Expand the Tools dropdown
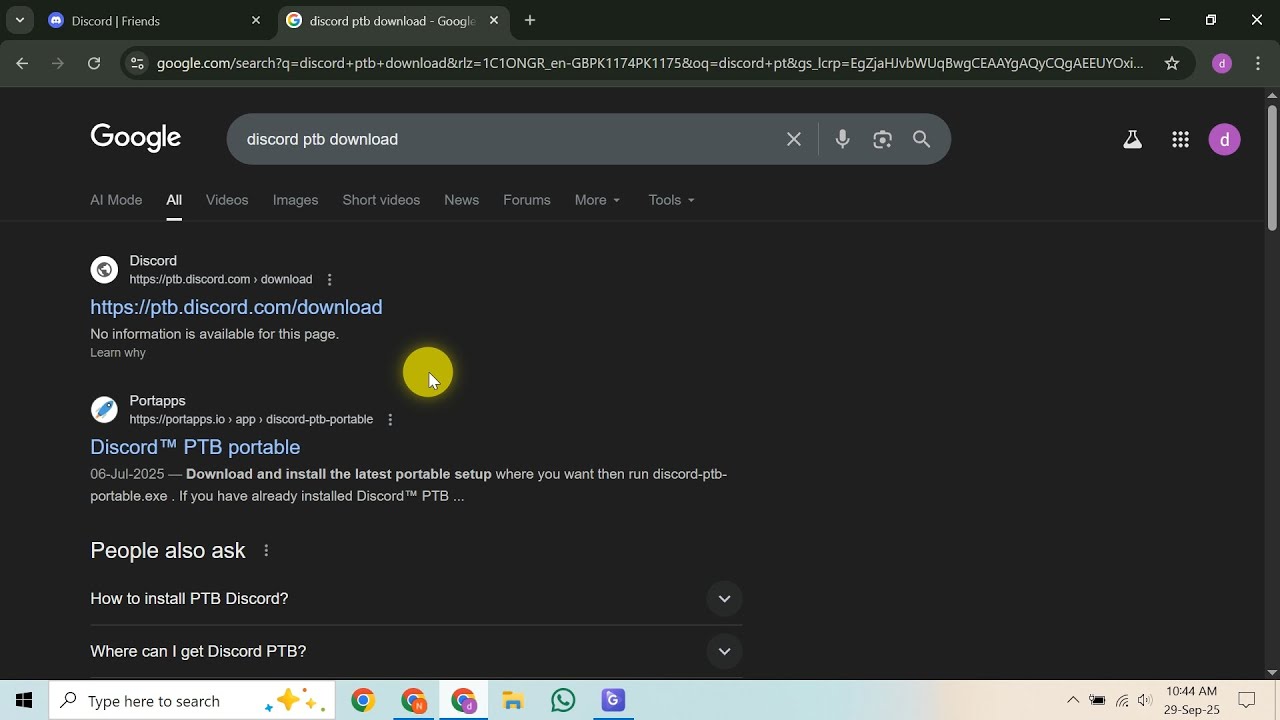The image size is (1280, 720). click(x=672, y=200)
